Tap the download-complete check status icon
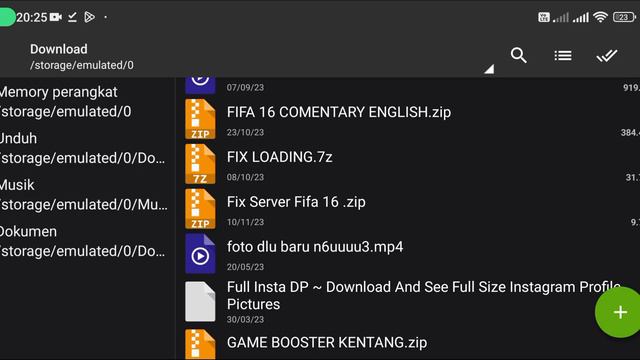The width and height of the screenshot is (640, 360). tap(72, 17)
